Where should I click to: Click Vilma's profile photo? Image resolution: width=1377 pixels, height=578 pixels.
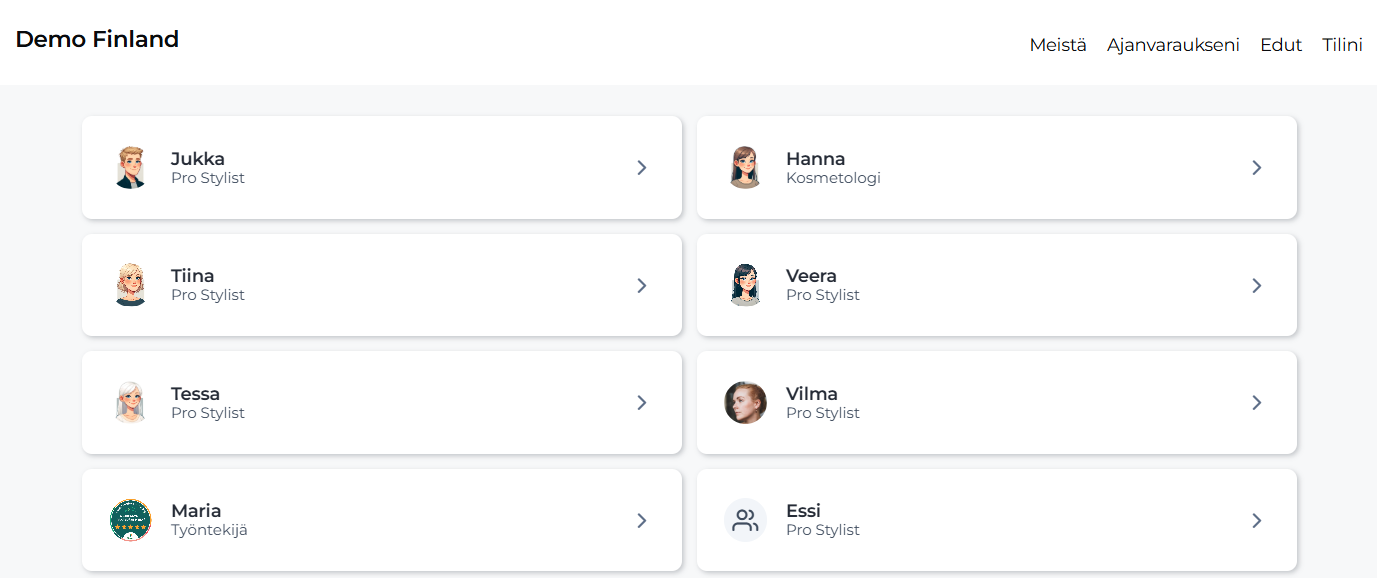745,403
